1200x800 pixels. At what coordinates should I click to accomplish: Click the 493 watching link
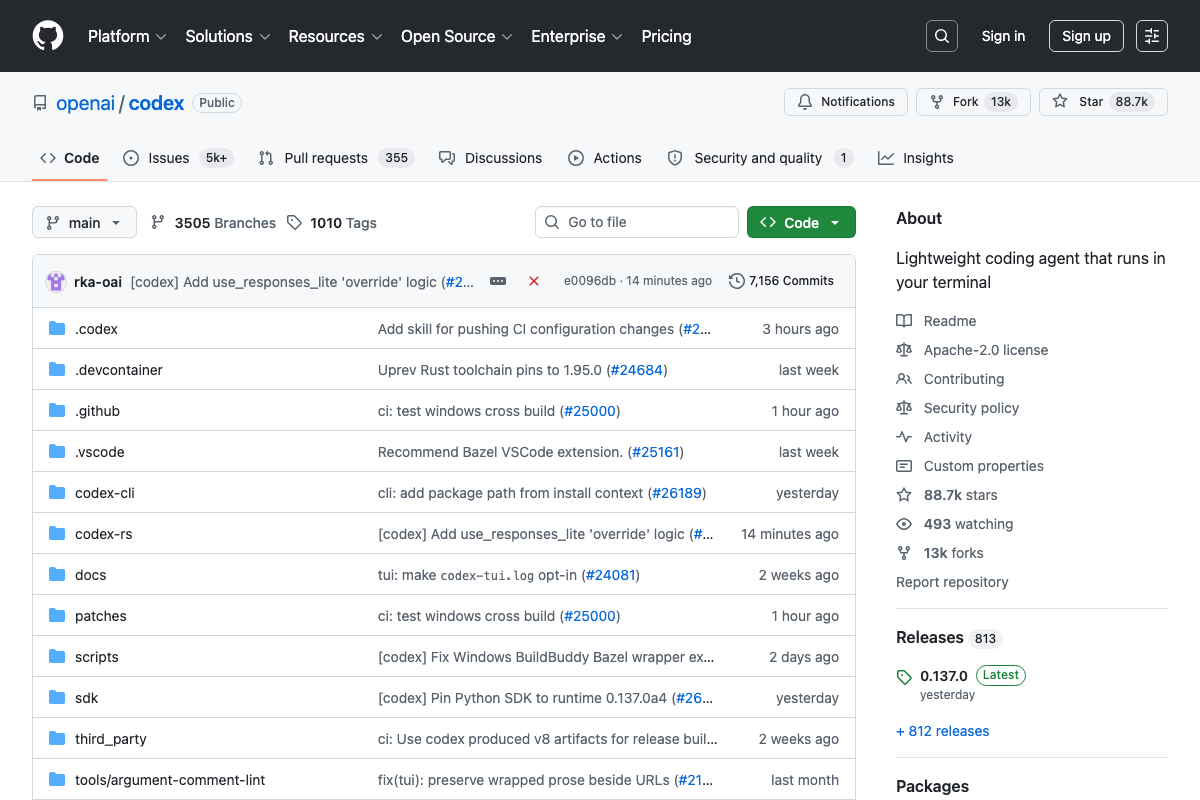[x=955, y=524]
